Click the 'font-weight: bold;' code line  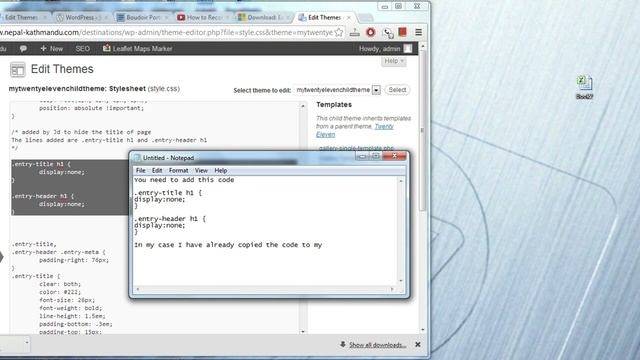(x=71, y=308)
